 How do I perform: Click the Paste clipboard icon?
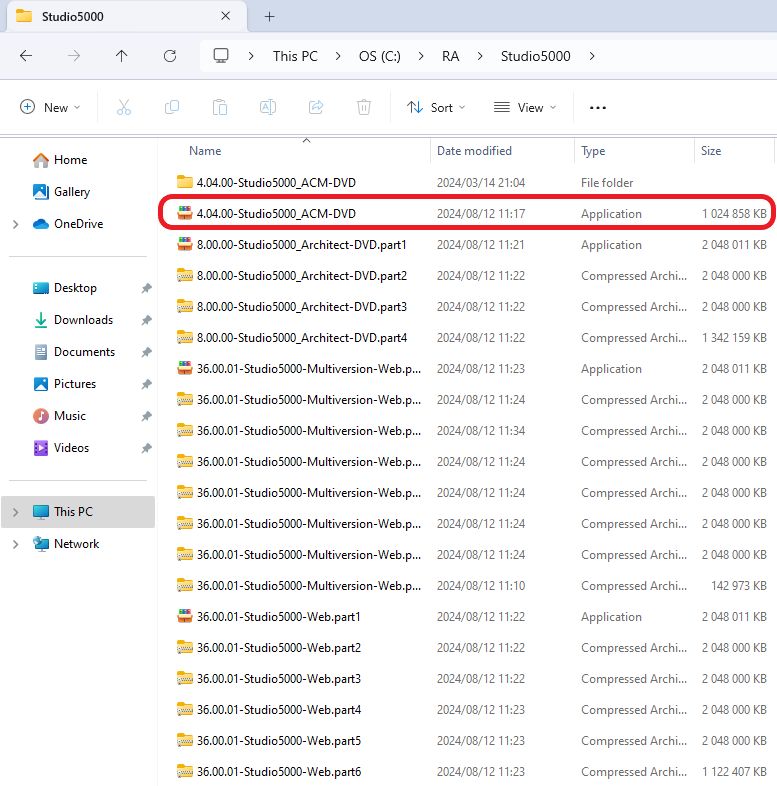coord(220,107)
